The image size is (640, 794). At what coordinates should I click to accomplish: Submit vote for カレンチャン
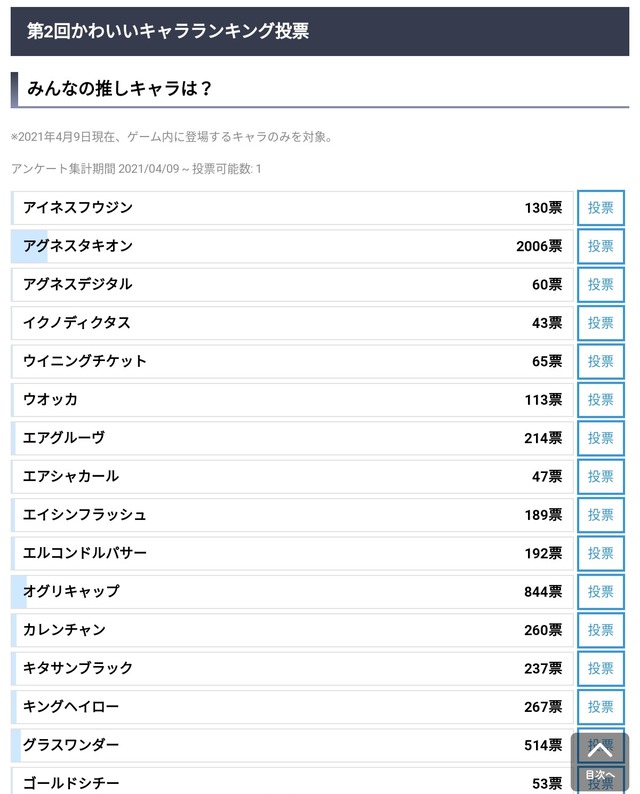pyautogui.click(x=601, y=630)
